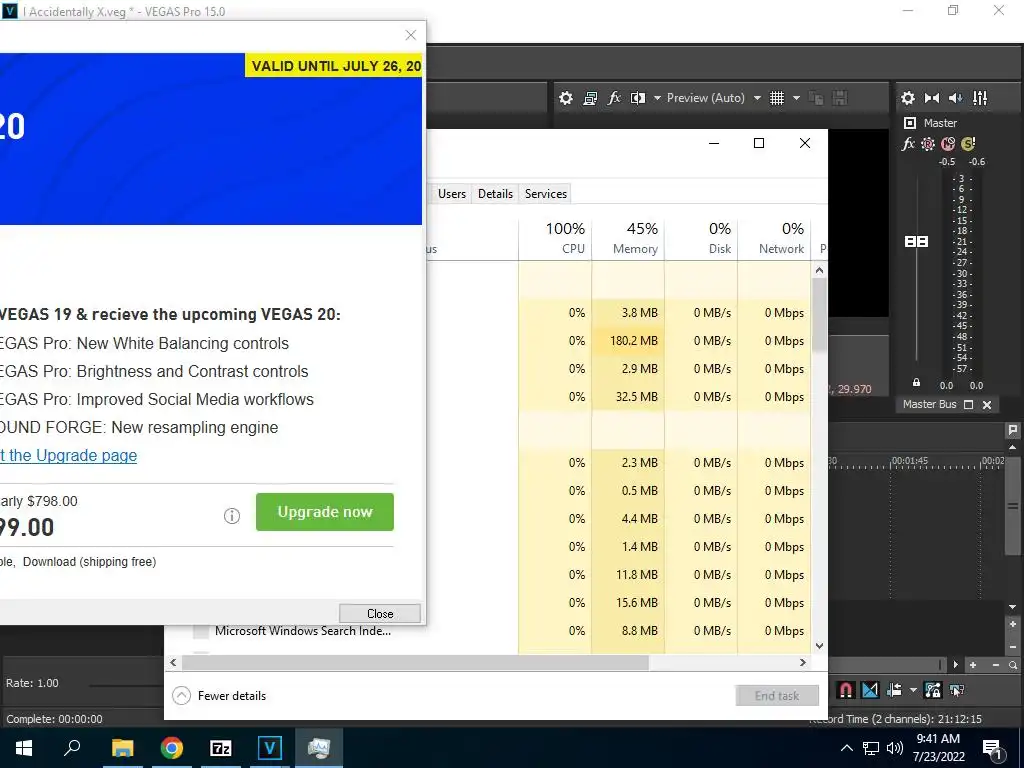Select Microsoft Windows Search Indexer row

tap(487, 631)
